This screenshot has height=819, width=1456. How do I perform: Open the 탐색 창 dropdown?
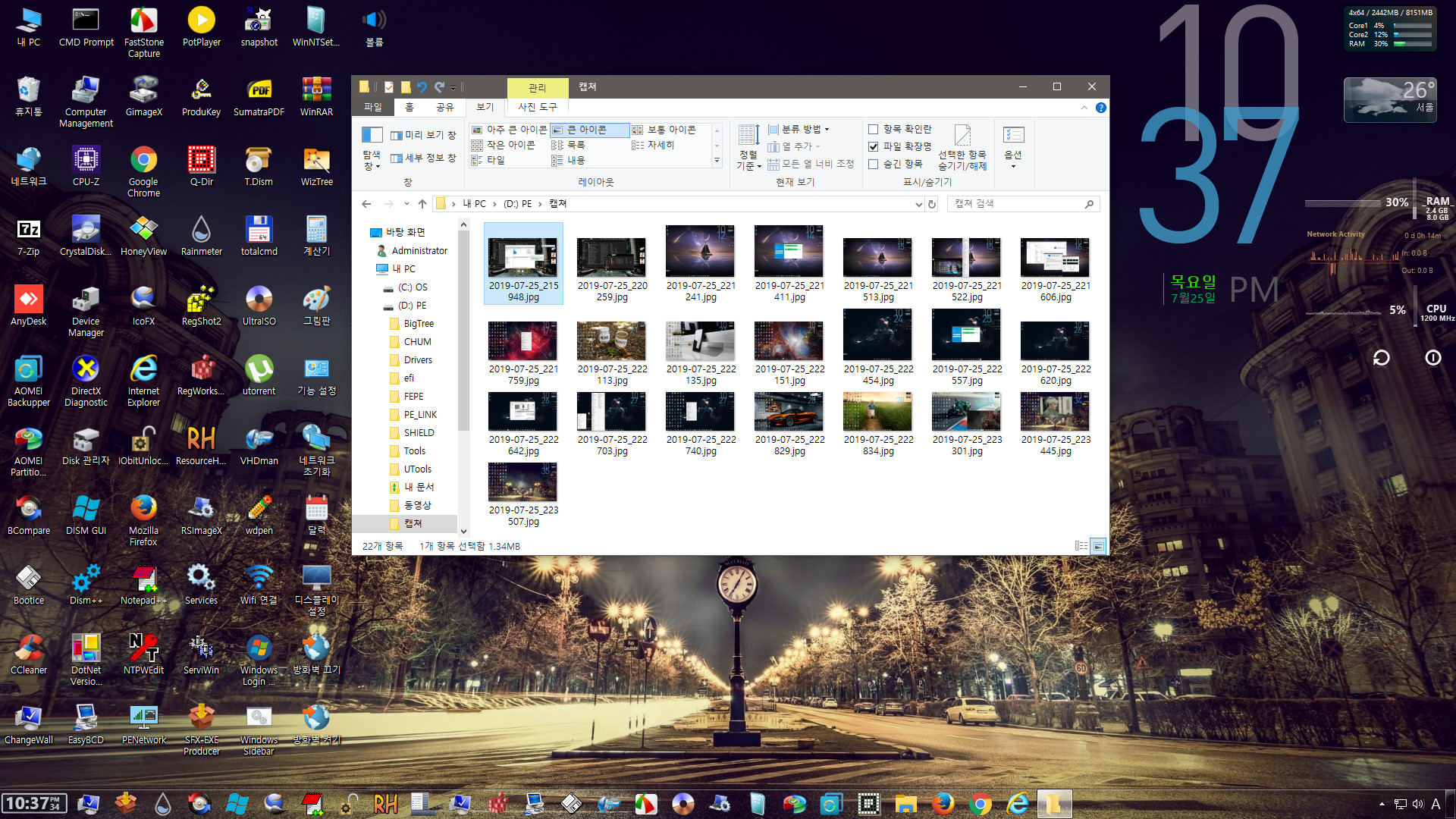click(x=372, y=149)
